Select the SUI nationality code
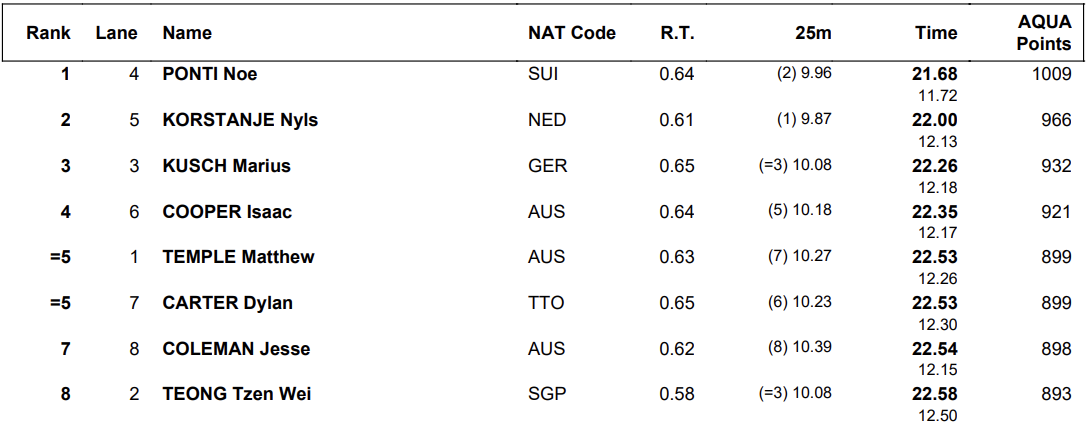This screenshot has width=1087, height=433. 543,74
